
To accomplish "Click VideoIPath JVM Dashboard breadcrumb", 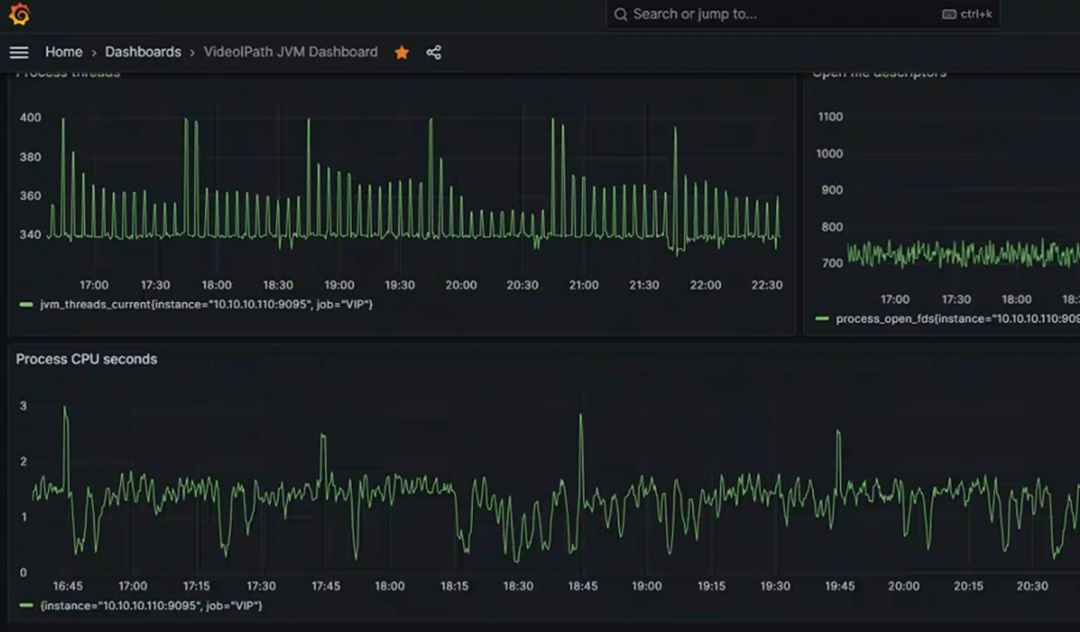I will 291,52.
